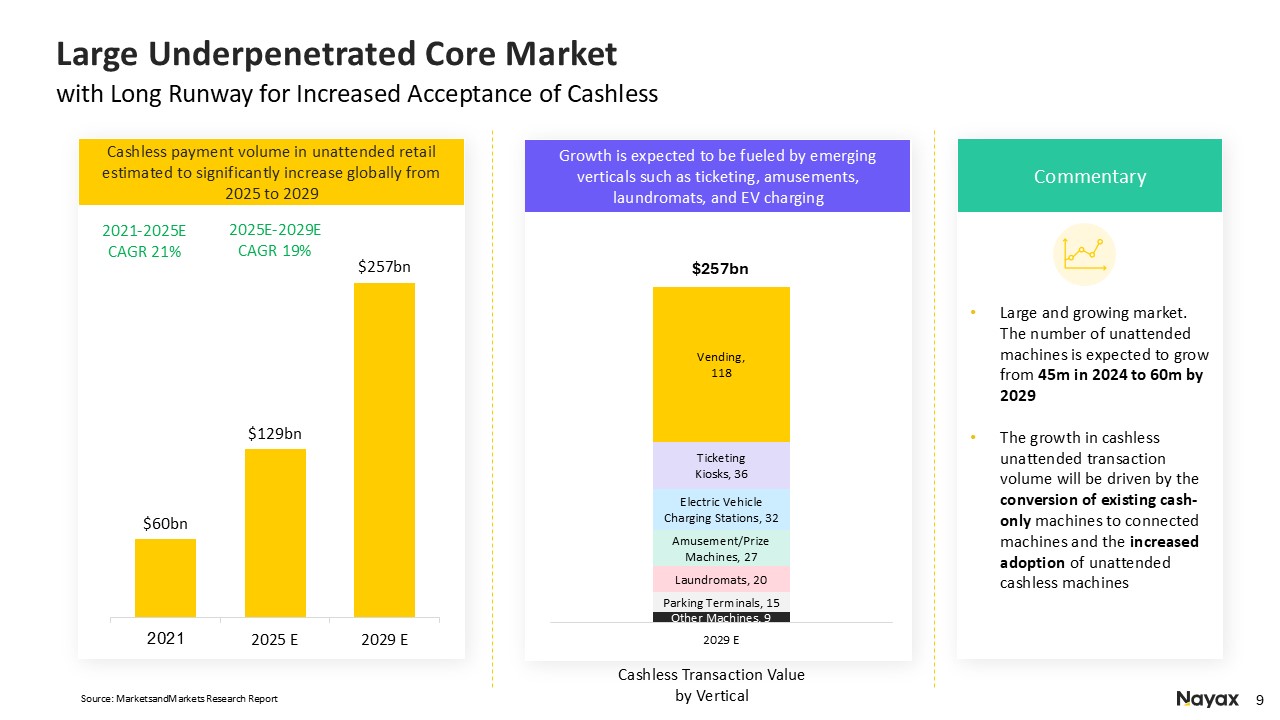Select the 2025 E bar labeled $129bn

pyautogui.click(x=275, y=532)
